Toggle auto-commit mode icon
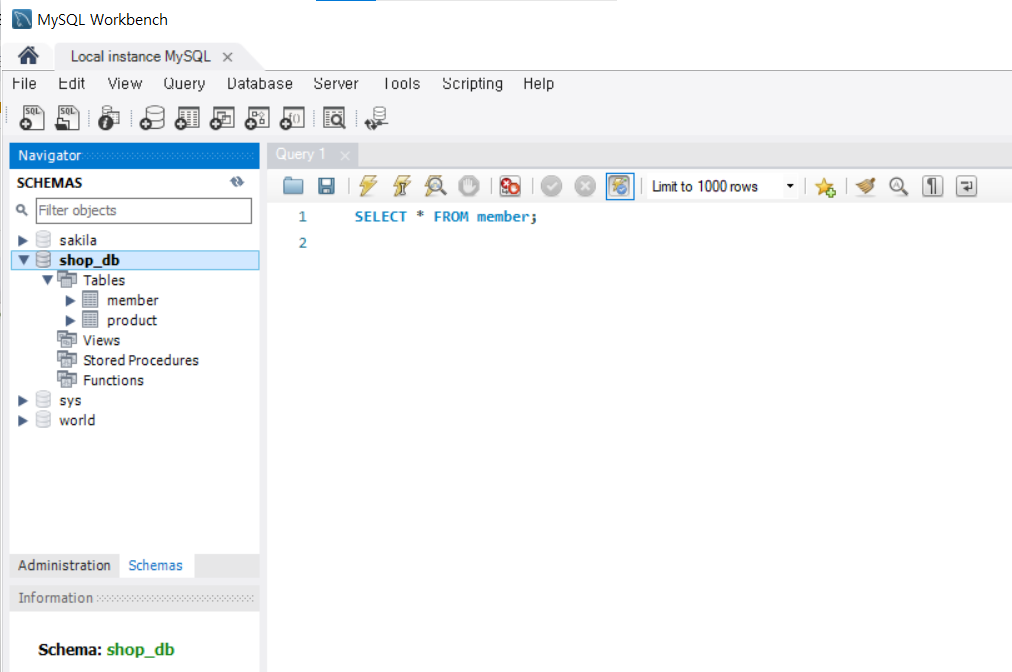The width and height of the screenshot is (1012, 672). pos(620,187)
